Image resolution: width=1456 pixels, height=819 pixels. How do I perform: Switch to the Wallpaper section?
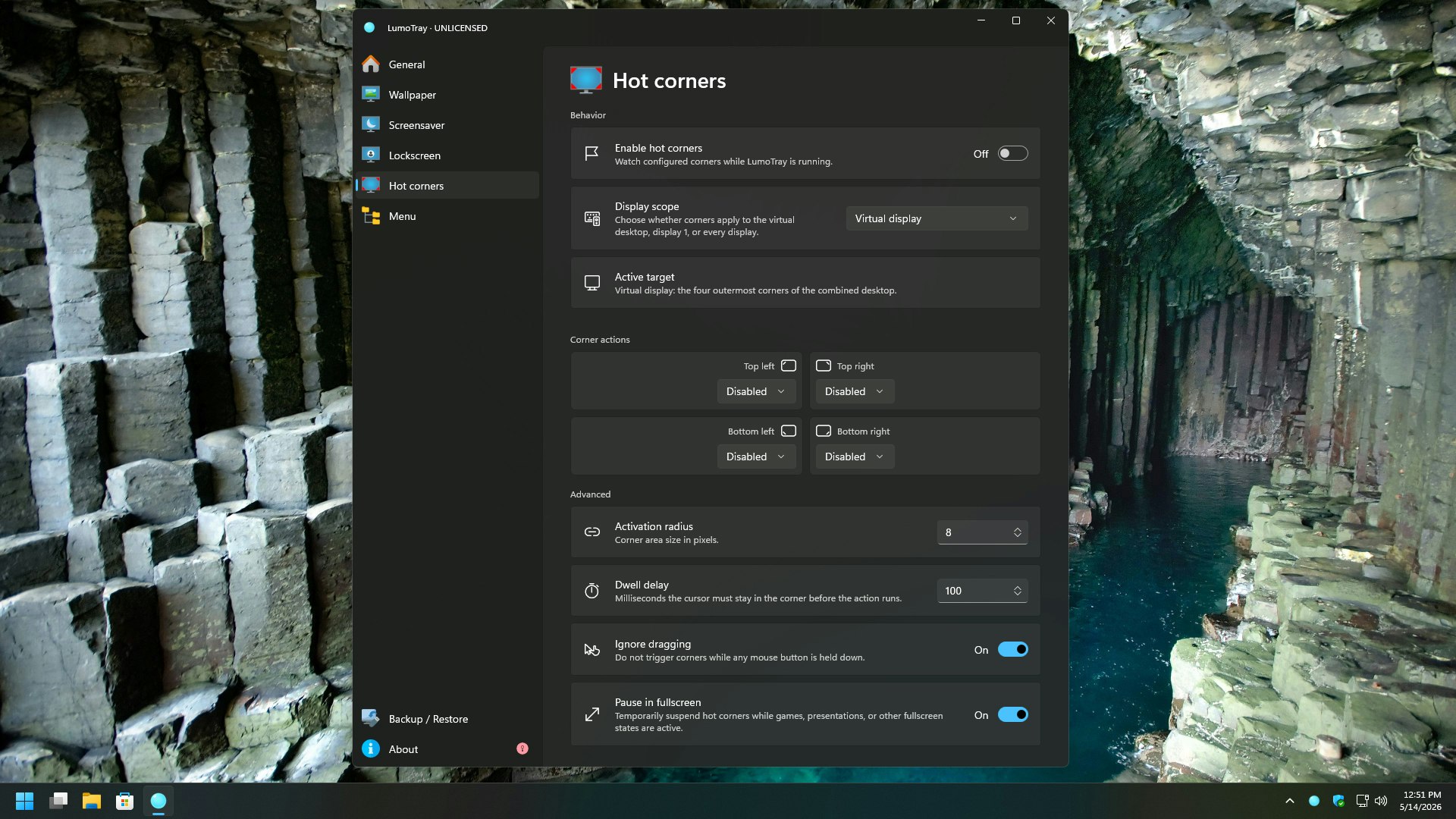(x=447, y=95)
